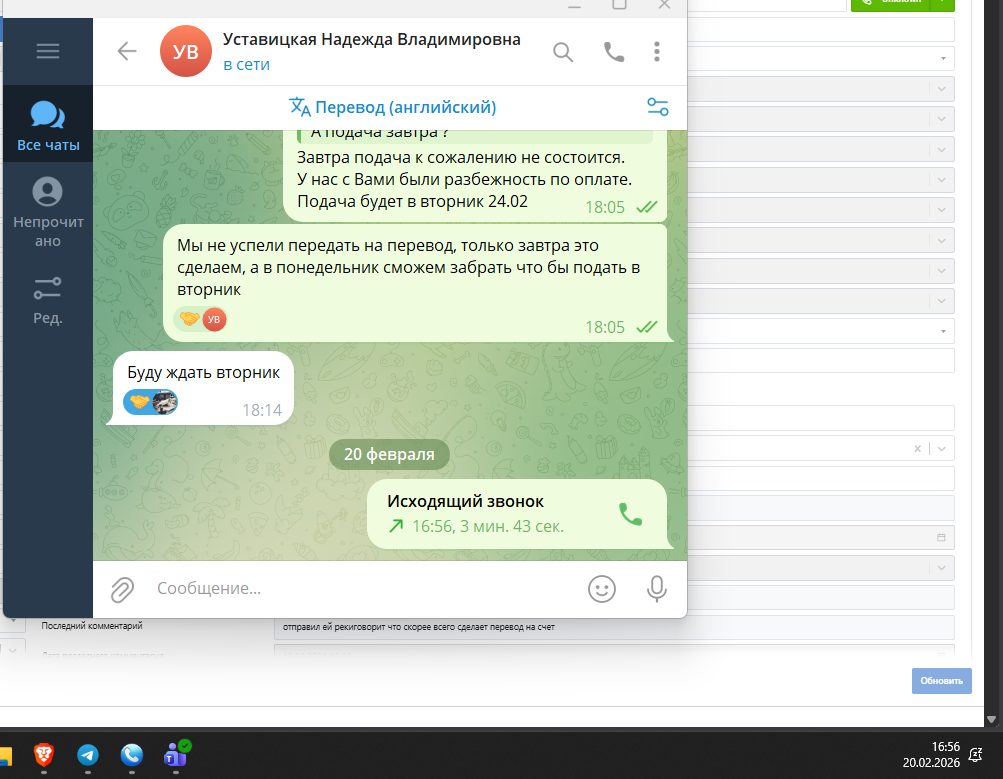The width and height of the screenshot is (1003, 779).
Task: Click Перевод (английский) translate bar
Action: click(393, 107)
